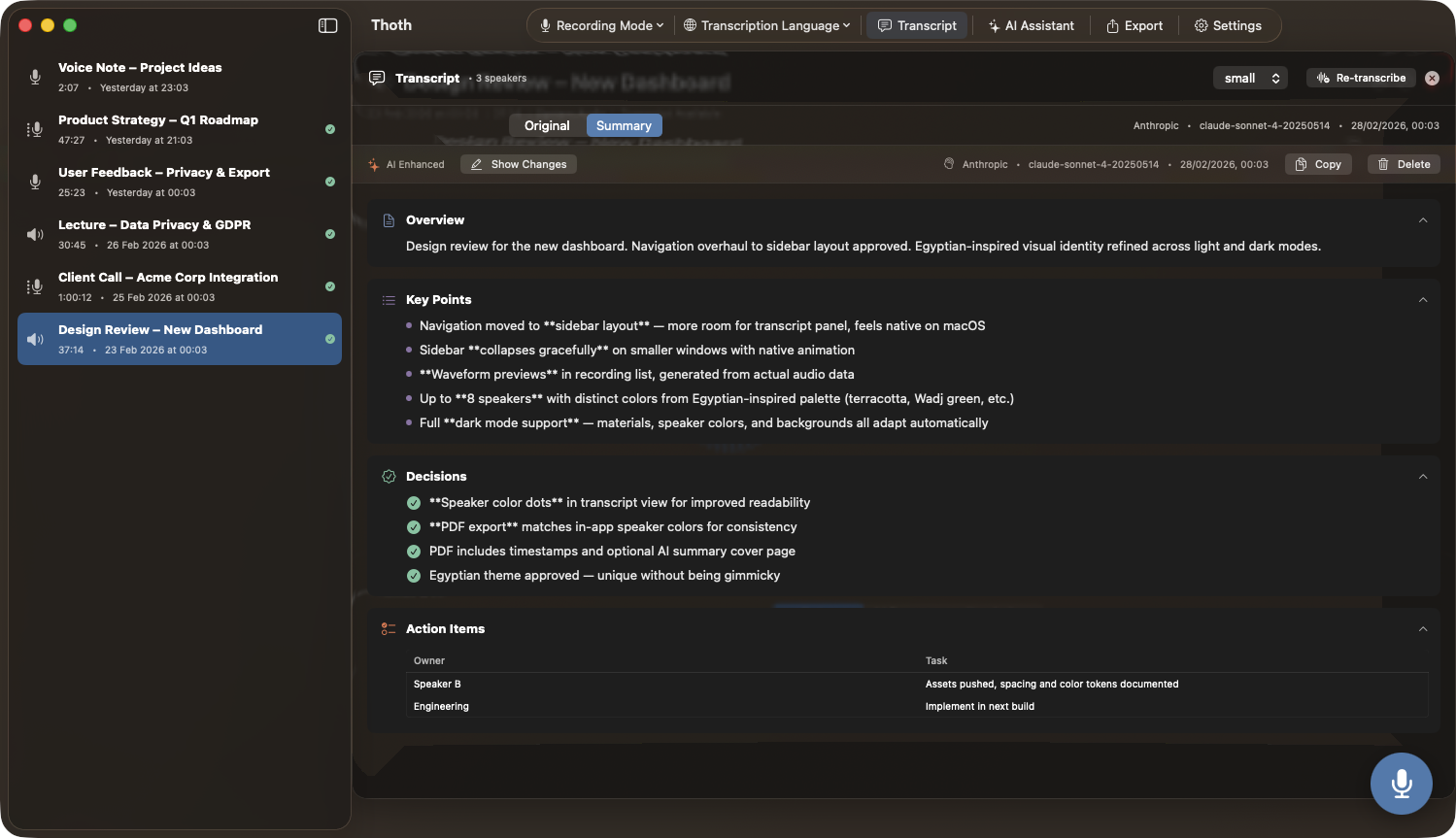
Task: Switch to Original transcript view
Action: (547, 125)
